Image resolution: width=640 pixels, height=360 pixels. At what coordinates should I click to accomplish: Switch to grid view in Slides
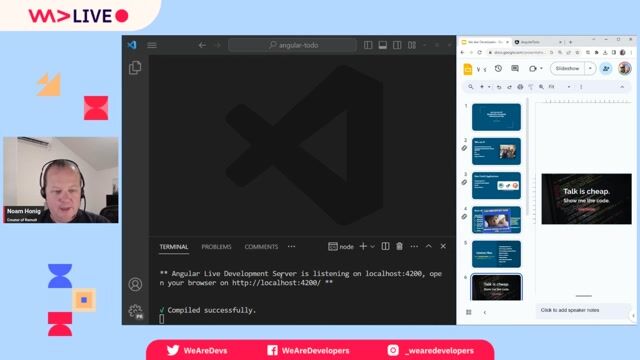pyautogui.click(x=469, y=312)
